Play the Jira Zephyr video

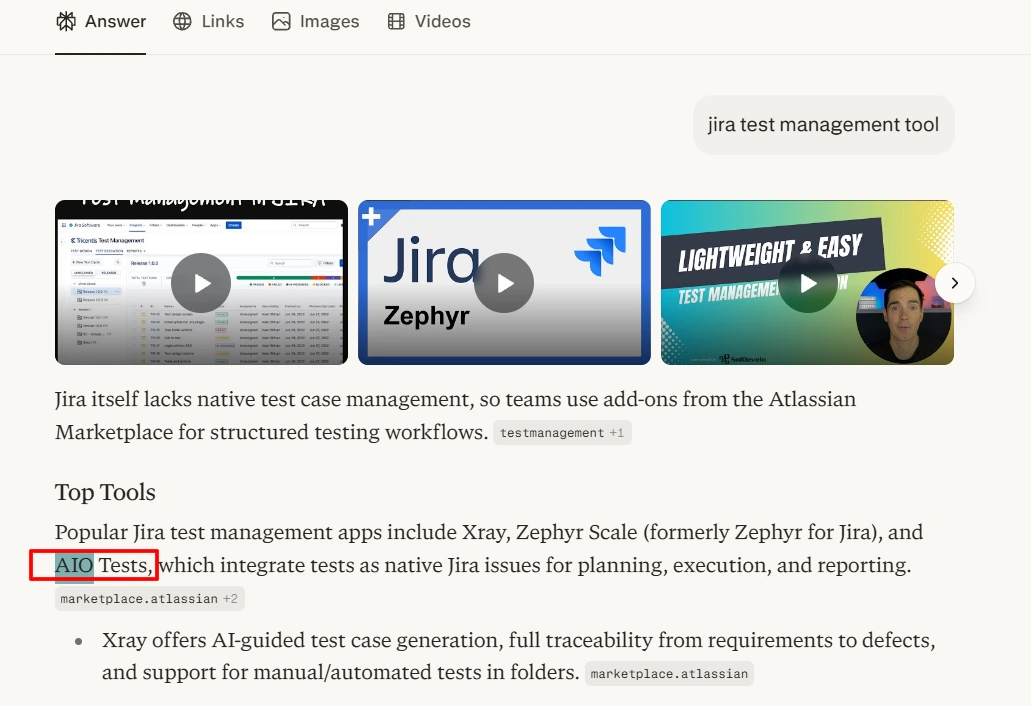click(x=504, y=283)
